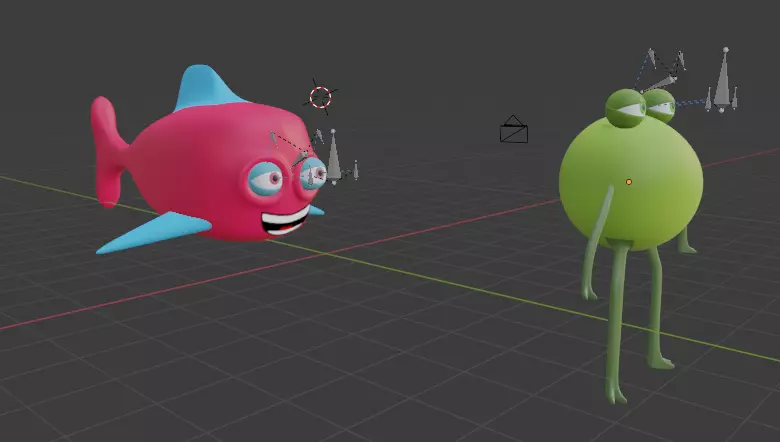Click the green creature's foreground long leg
This screenshot has height=442, width=780.
pyautogui.click(x=616, y=323)
